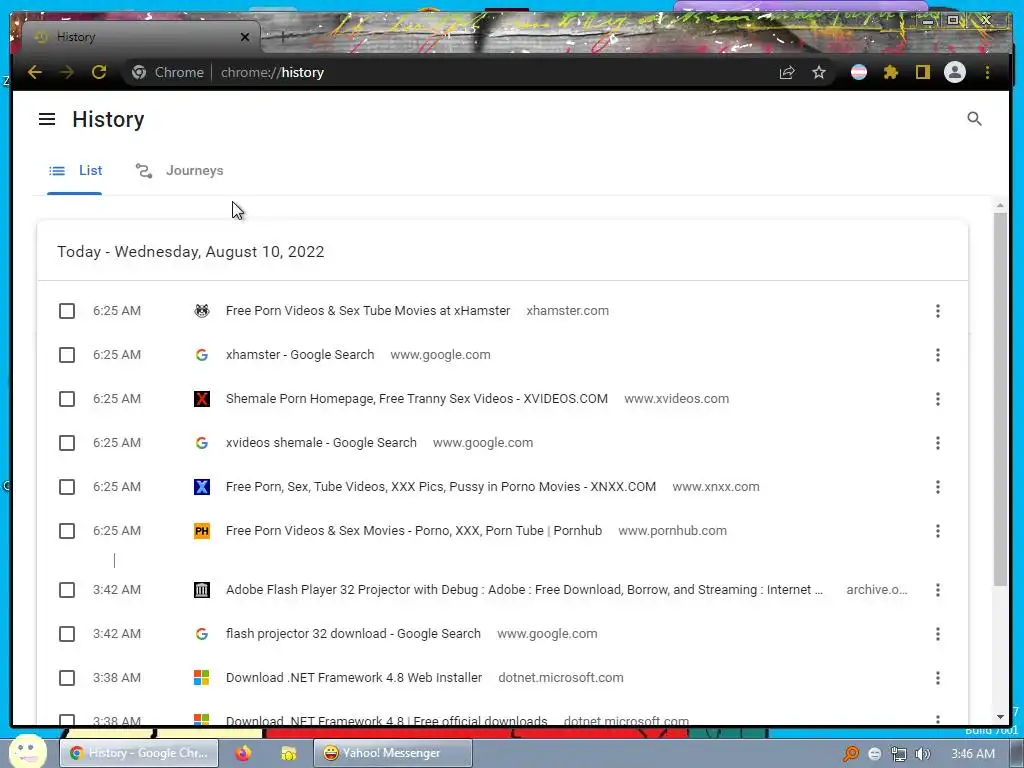
Task: Click the profile avatar icon
Action: tap(955, 72)
